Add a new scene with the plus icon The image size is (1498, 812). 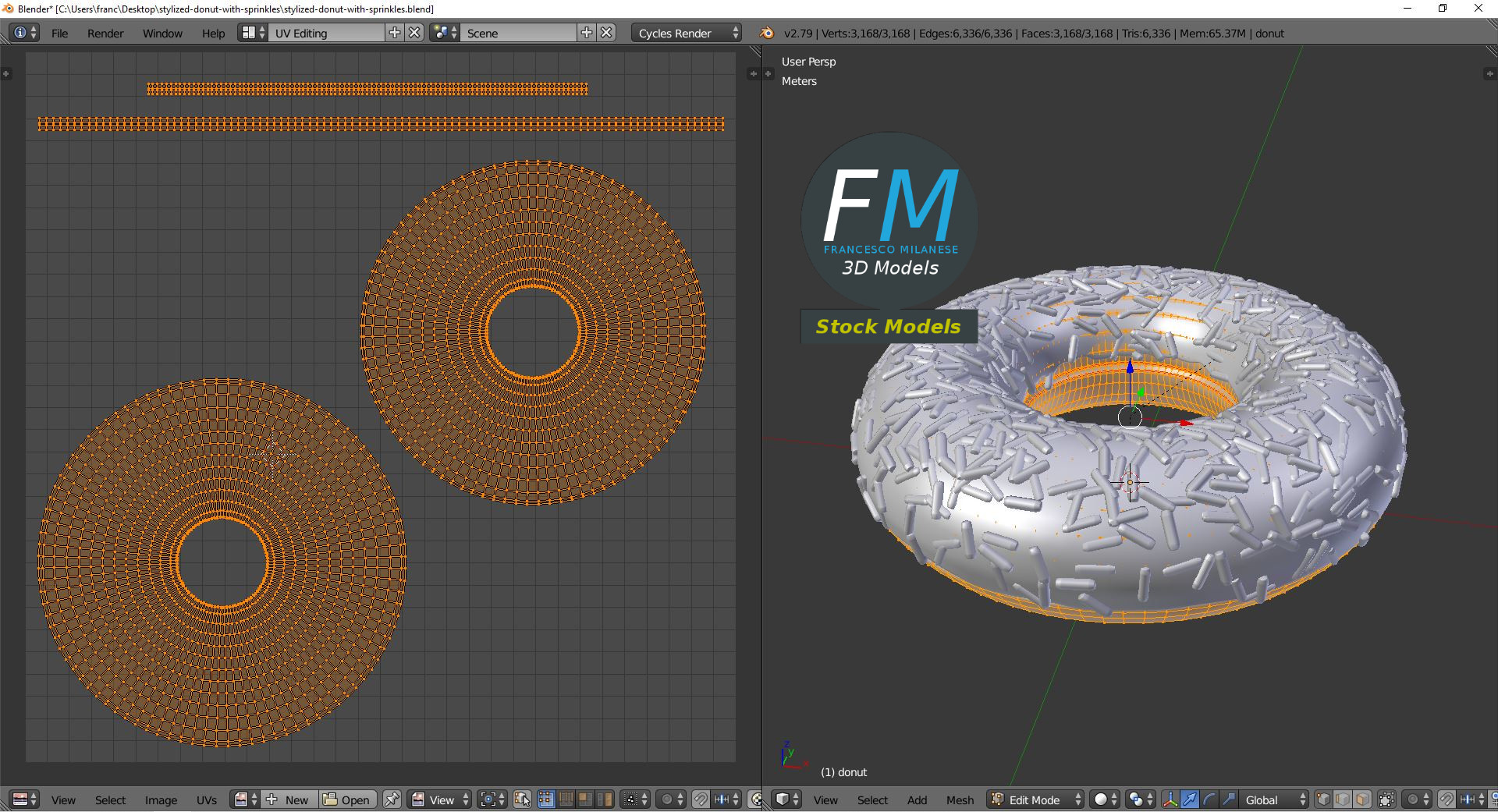(587, 33)
